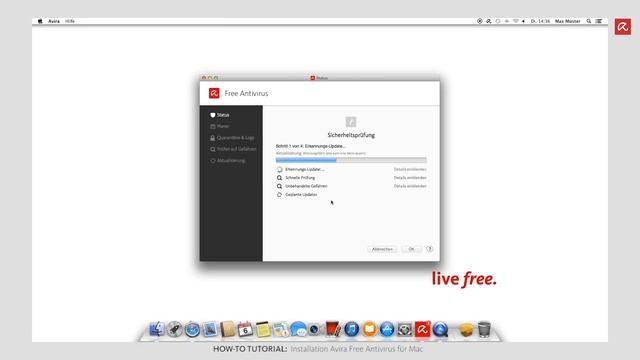Open Prüfen auf Gefahren in sidebar
Image resolution: width=640 pixels, height=360 pixels.
click(x=233, y=149)
